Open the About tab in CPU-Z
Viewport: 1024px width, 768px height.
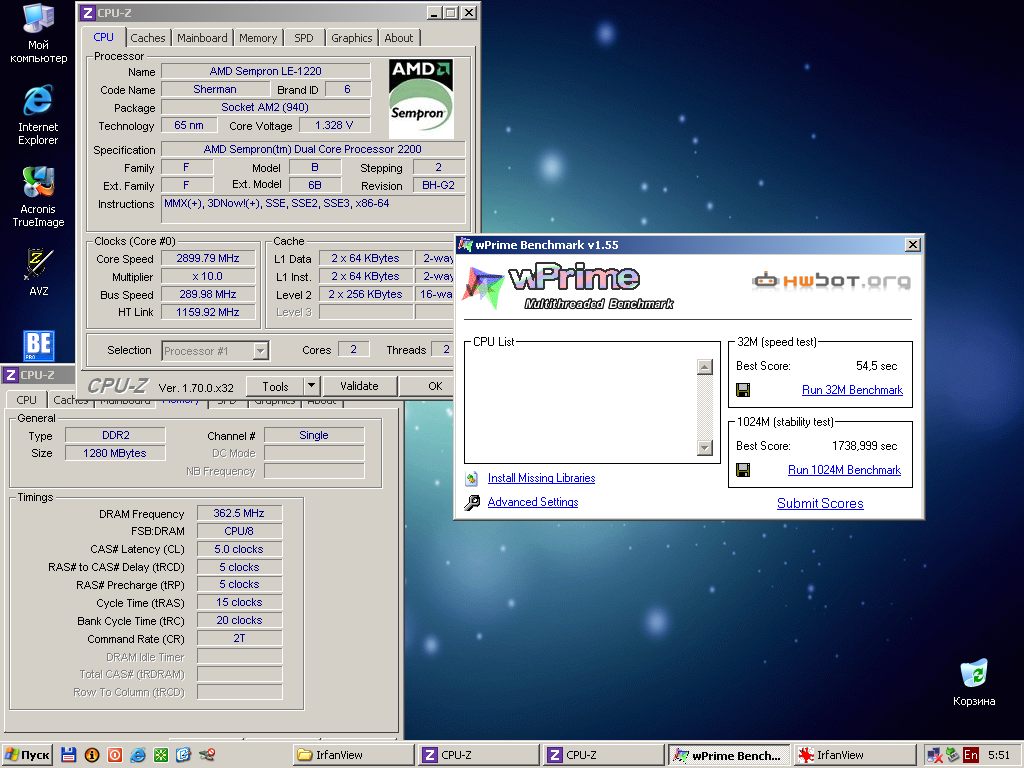click(x=398, y=38)
